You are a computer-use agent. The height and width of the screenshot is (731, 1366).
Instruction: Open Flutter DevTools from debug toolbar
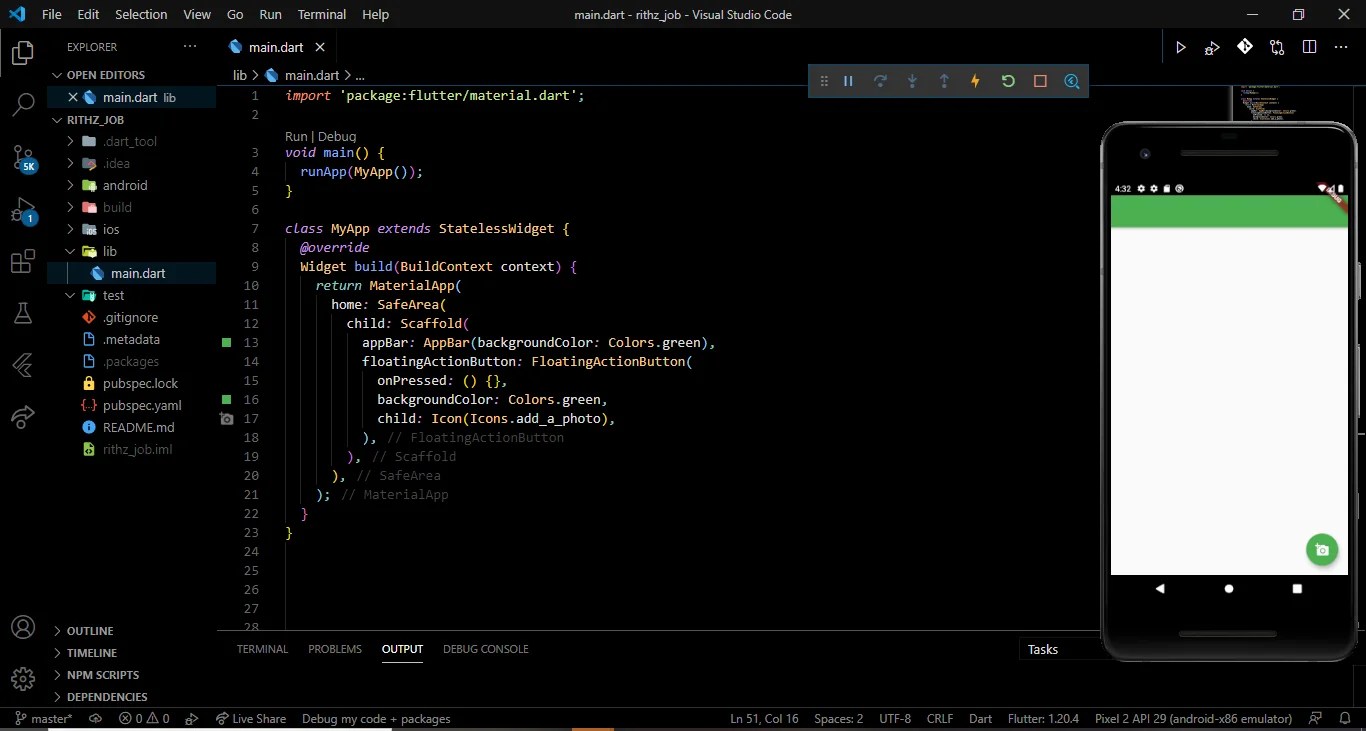tap(1072, 81)
